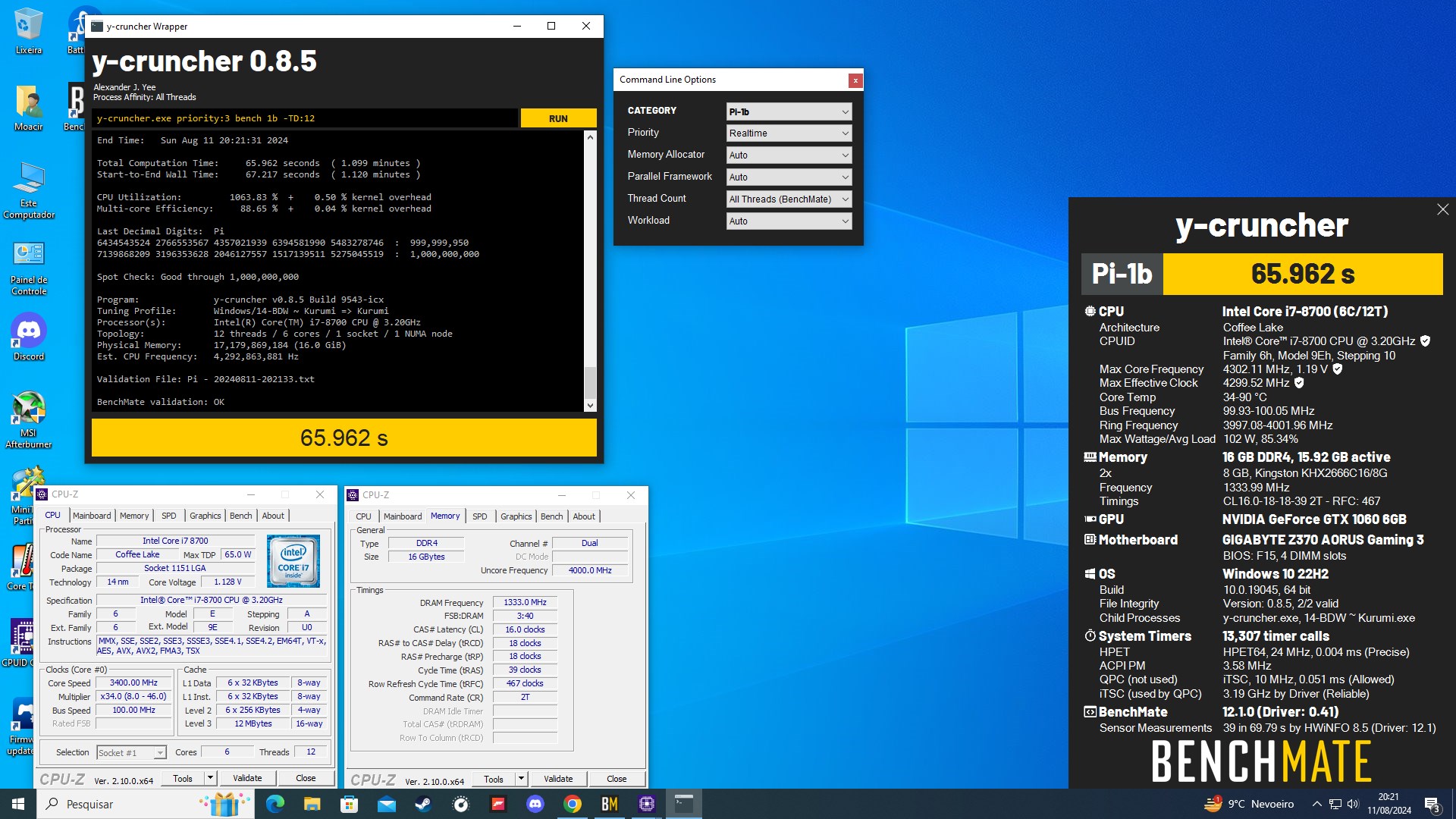Open Steam from taskbar
Image resolution: width=1456 pixels, height=819 pixels.
(x=423, y=804)
